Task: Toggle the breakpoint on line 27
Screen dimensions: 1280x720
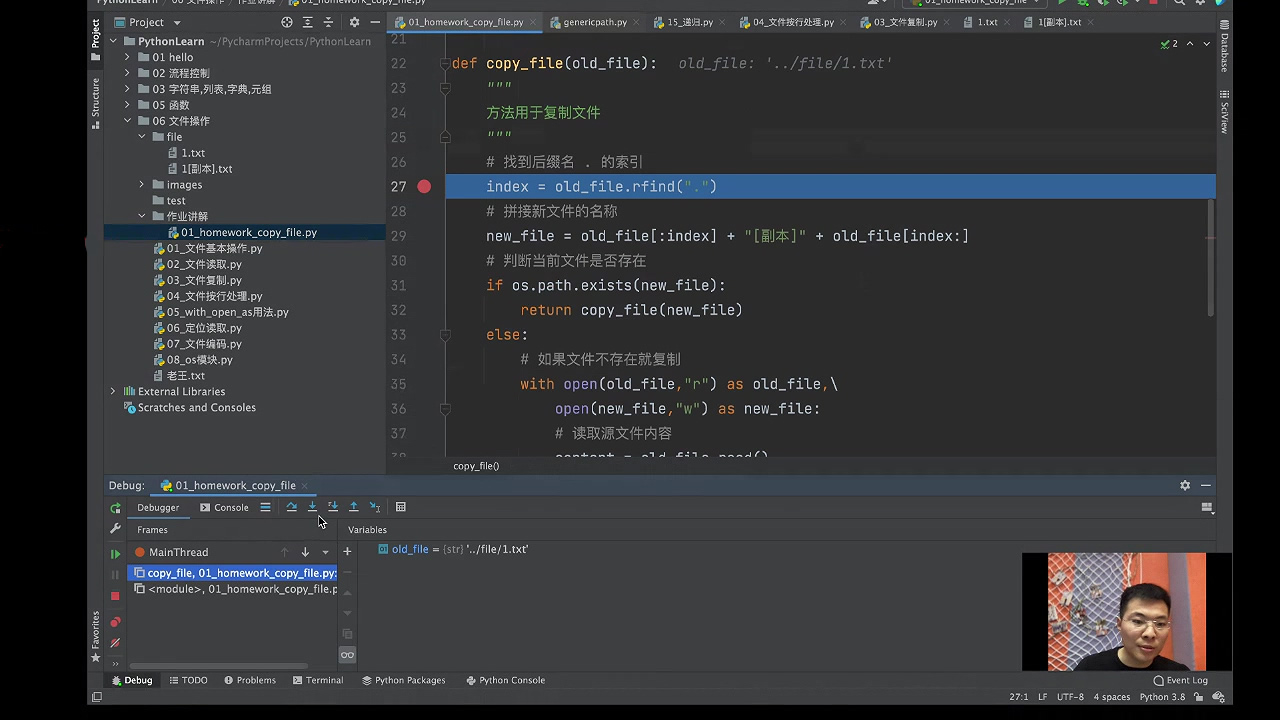Action: coord(424,187)
